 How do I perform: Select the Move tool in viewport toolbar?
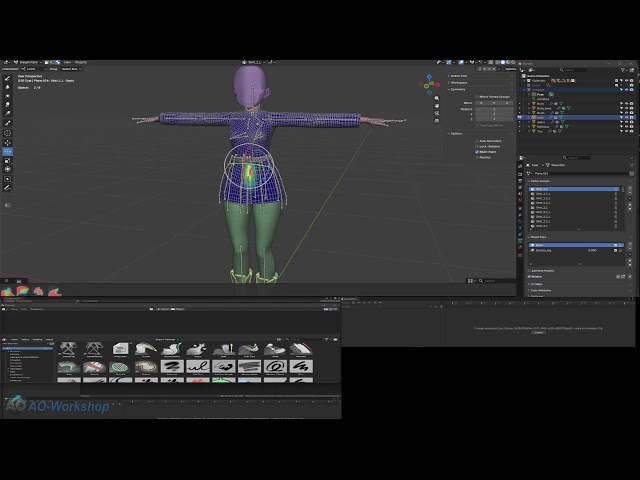coord(7,142)
